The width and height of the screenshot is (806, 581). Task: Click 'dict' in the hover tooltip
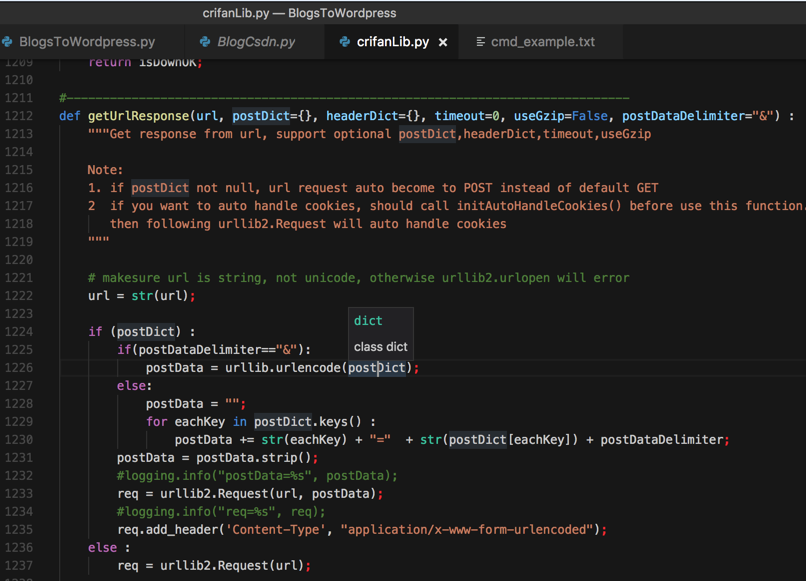[368, 321]
